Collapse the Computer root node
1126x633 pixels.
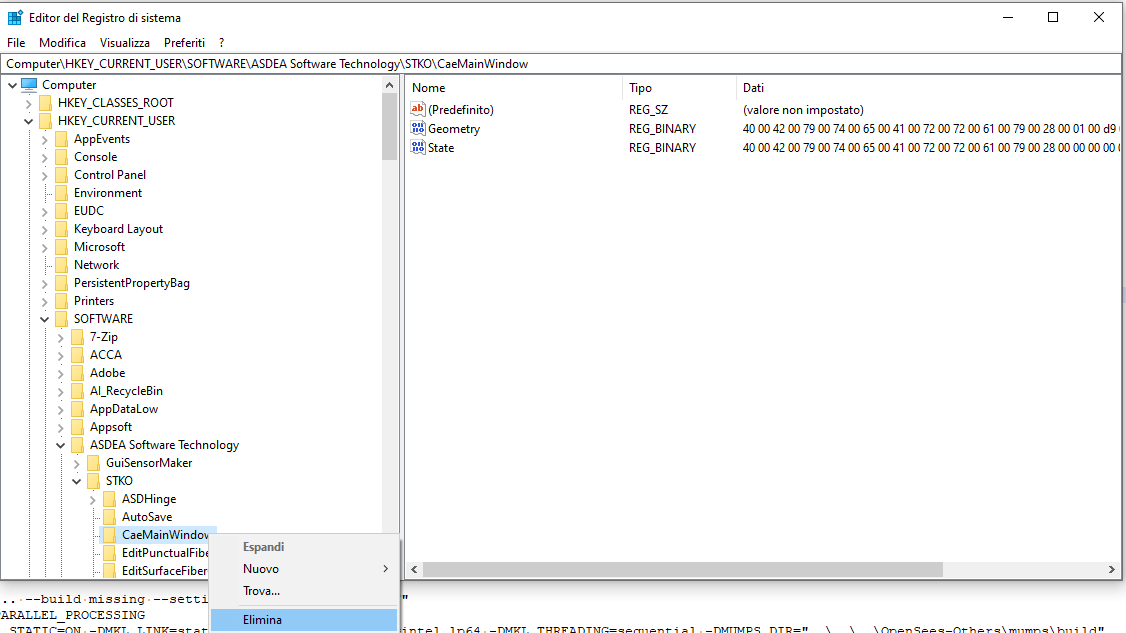12,85
